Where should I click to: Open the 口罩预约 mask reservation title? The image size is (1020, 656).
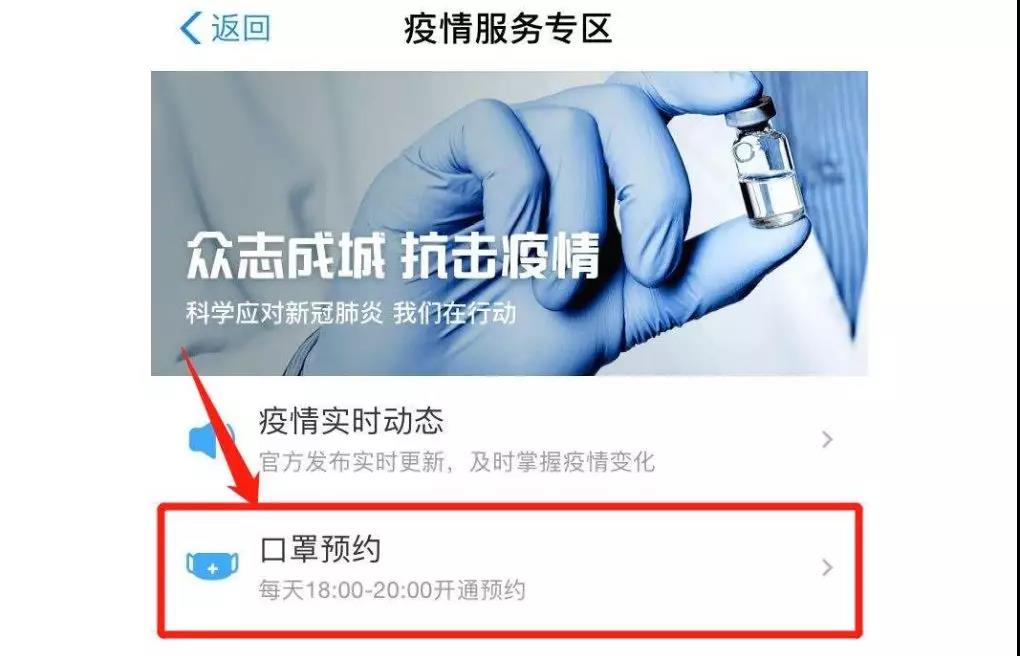click(x=320, y=549)
